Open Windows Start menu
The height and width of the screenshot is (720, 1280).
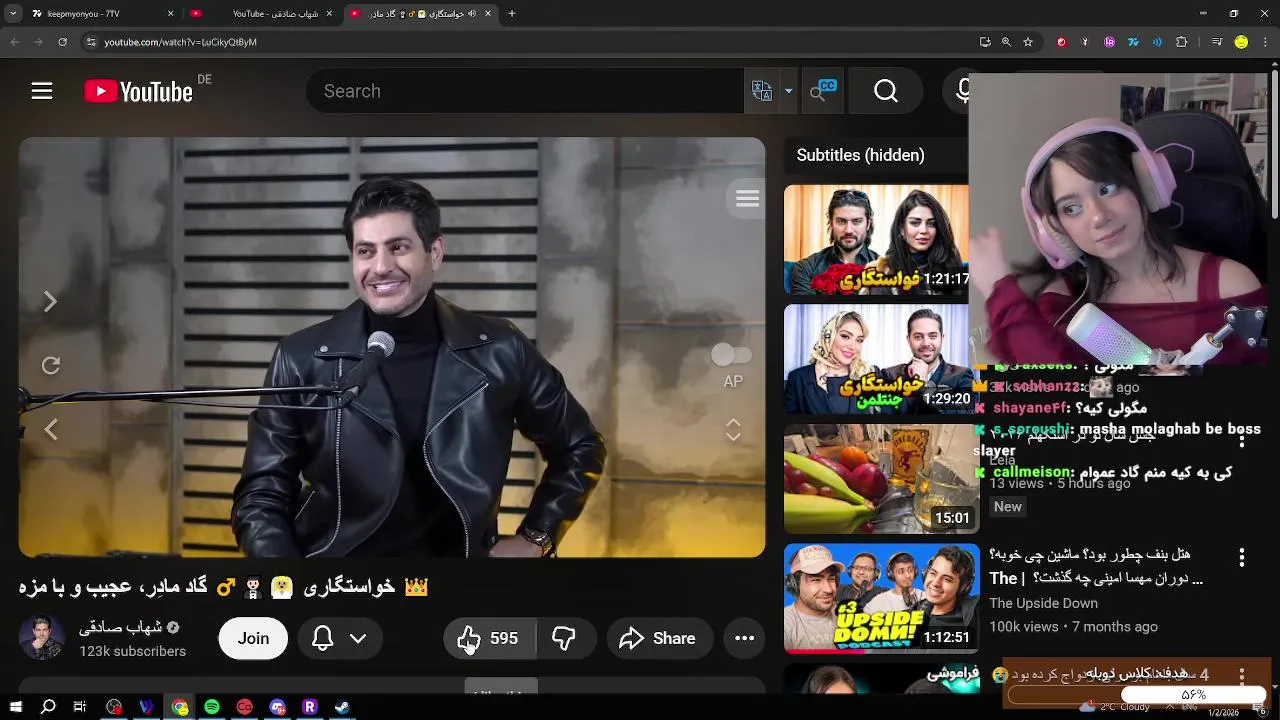15,707
